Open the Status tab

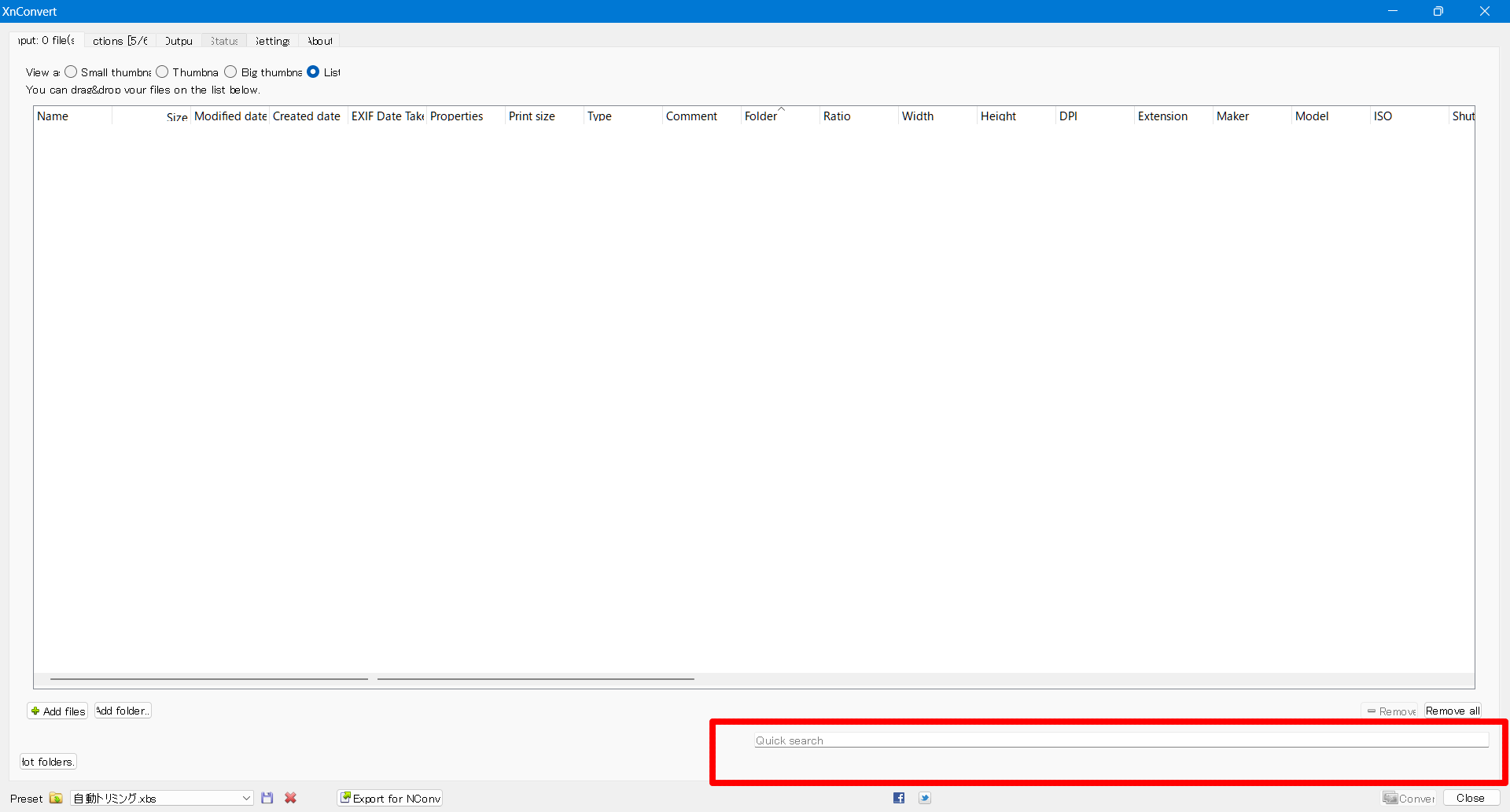[x=224, y=41]
